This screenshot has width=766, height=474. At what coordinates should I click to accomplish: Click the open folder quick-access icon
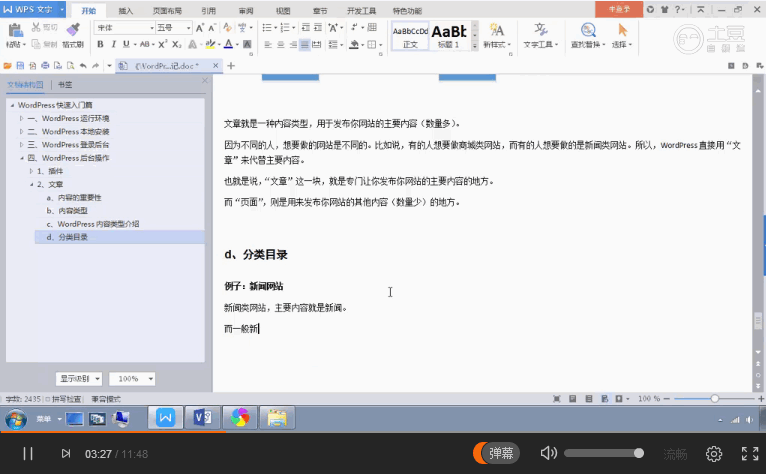click(x=7, y=65)
